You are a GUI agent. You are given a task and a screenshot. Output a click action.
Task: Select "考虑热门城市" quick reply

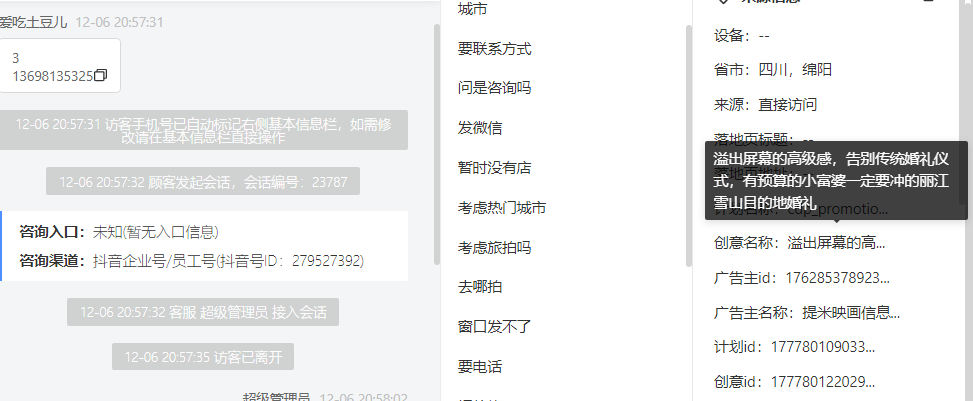click(502, 207)
